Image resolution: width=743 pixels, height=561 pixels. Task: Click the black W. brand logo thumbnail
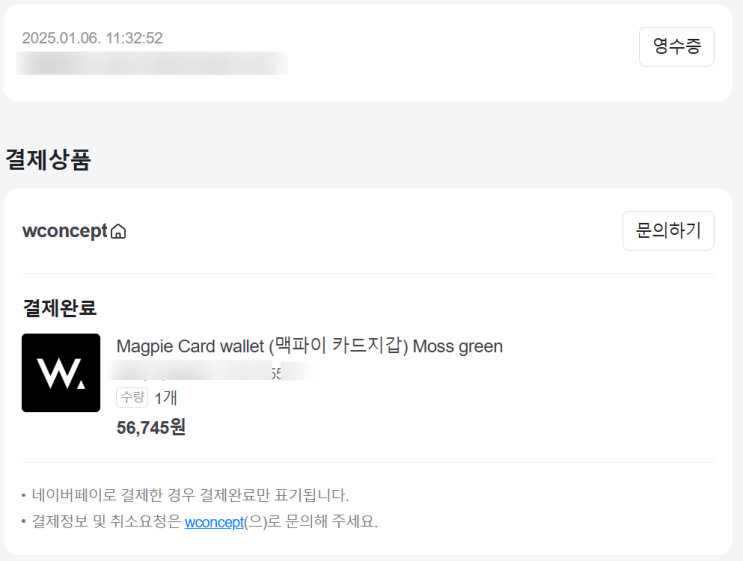pyautogui.click(x=61, y=373)
